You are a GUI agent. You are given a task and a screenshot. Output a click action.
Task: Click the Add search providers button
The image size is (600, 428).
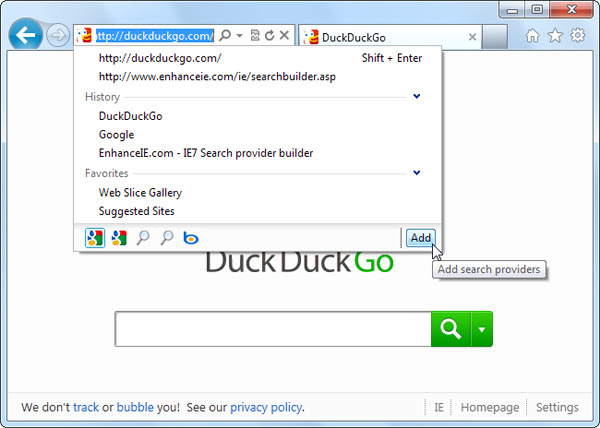(x=421, y=238)
